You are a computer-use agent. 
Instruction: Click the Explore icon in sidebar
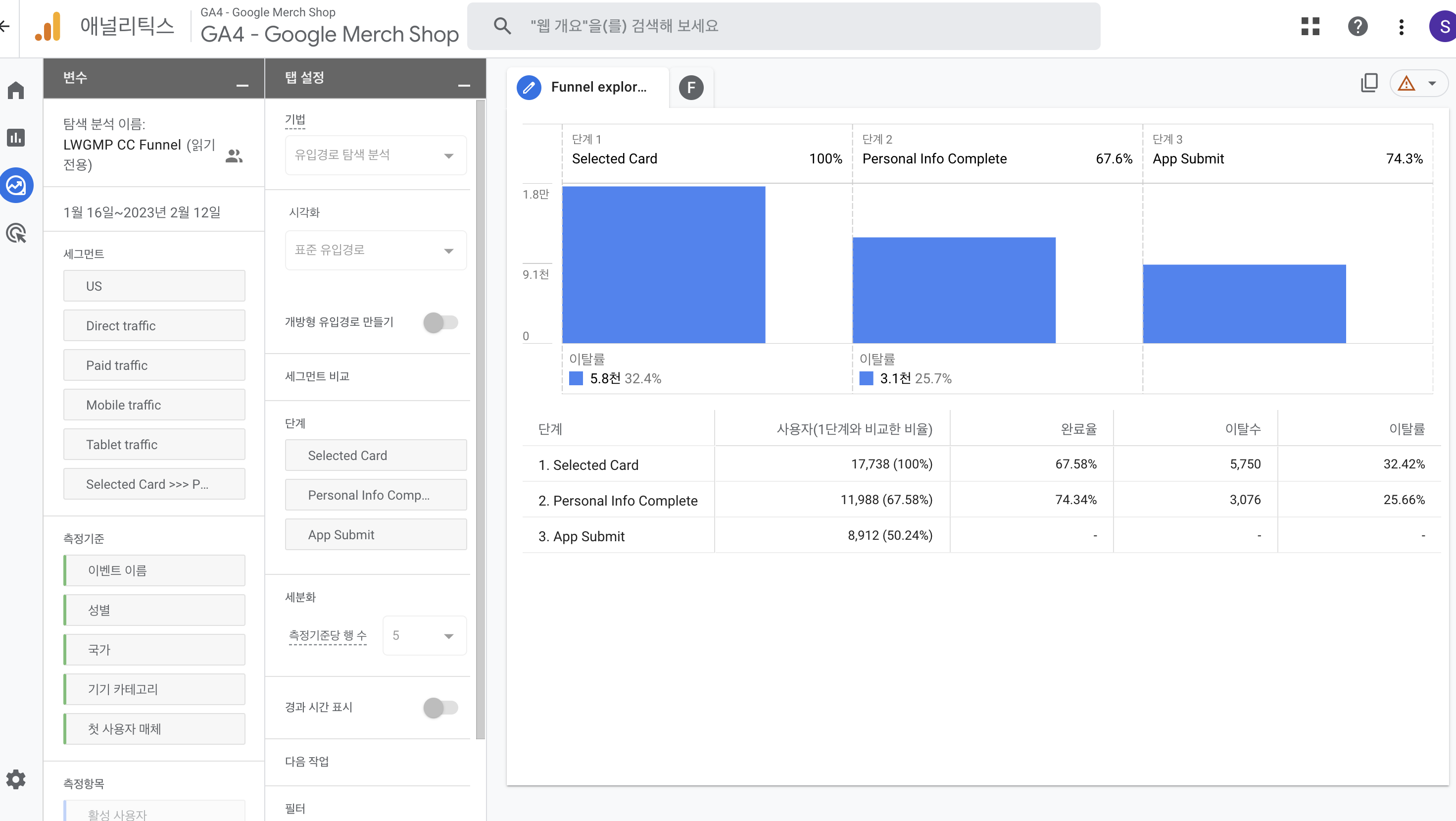point(16,186)
